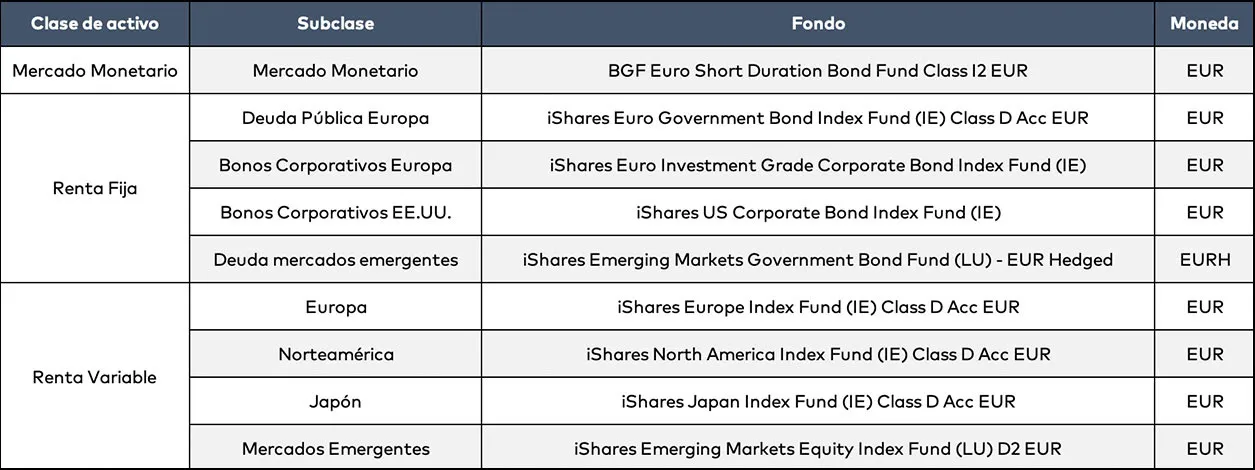Click the 'Deuda Pública Europa' subclass cell

[335, 118]
